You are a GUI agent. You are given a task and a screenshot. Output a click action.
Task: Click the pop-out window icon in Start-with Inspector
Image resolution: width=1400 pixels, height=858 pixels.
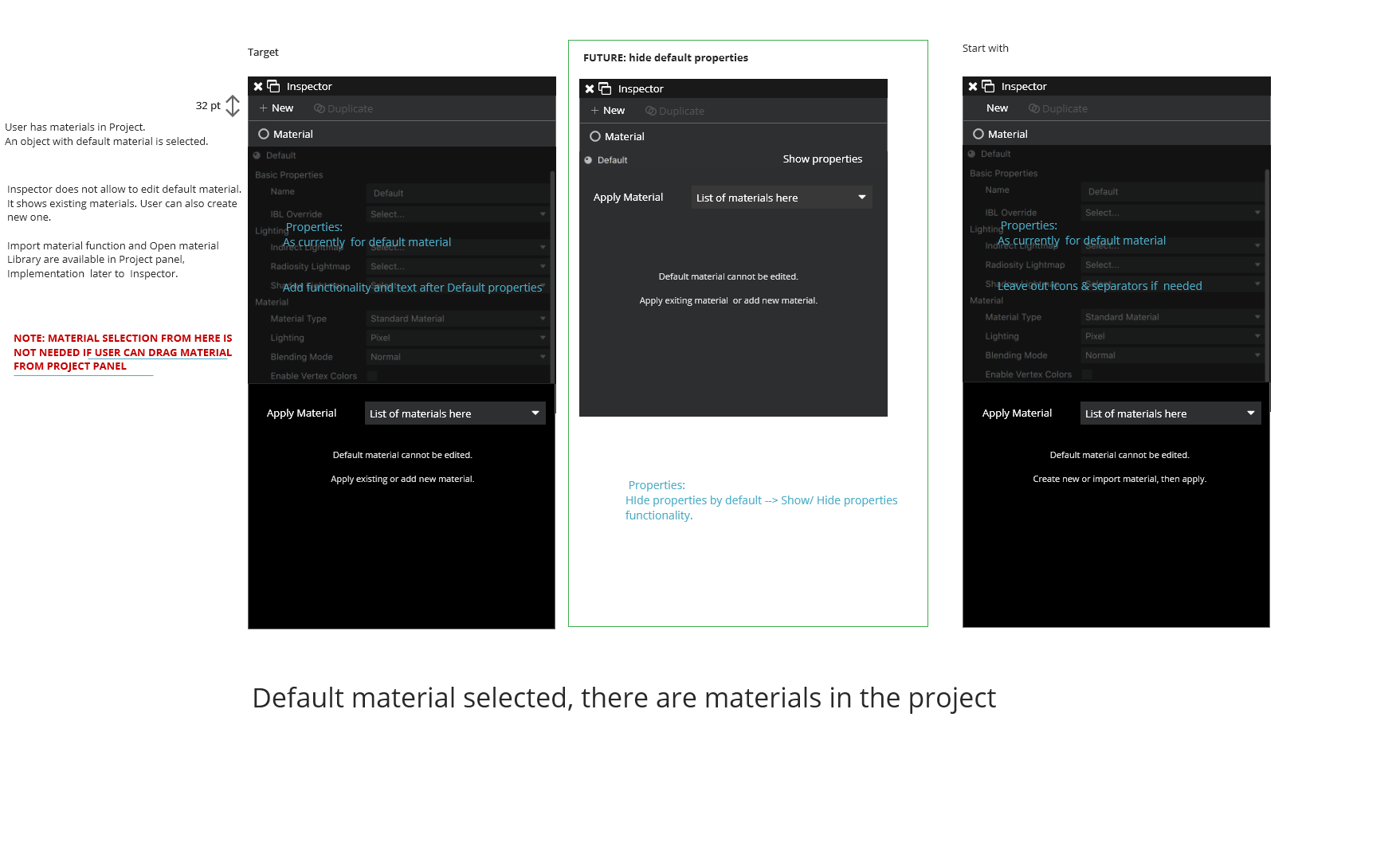click(988, 86)
